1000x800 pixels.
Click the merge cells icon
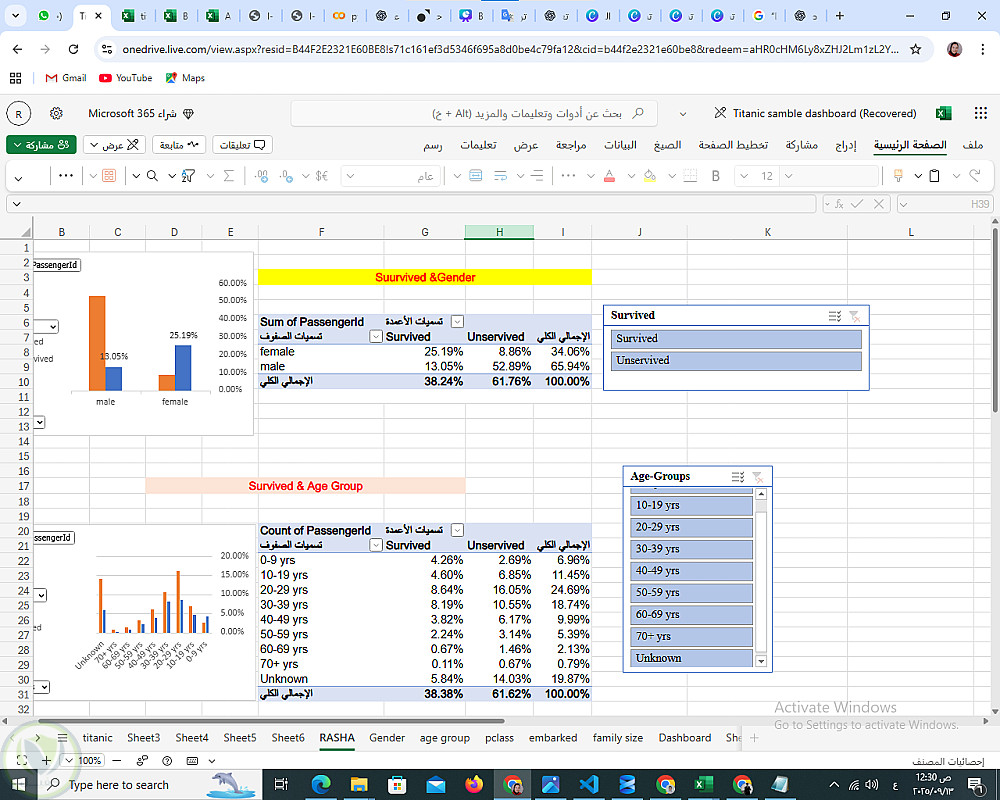tap(476, 176)
